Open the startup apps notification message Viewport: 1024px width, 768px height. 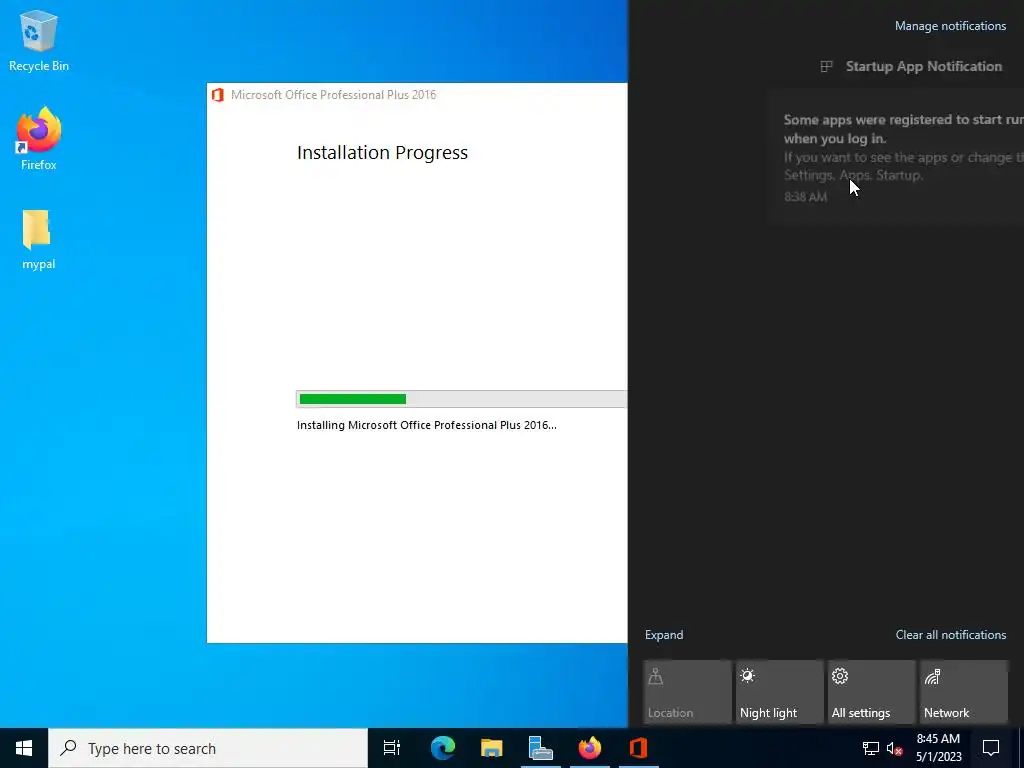tap(895, 157)
